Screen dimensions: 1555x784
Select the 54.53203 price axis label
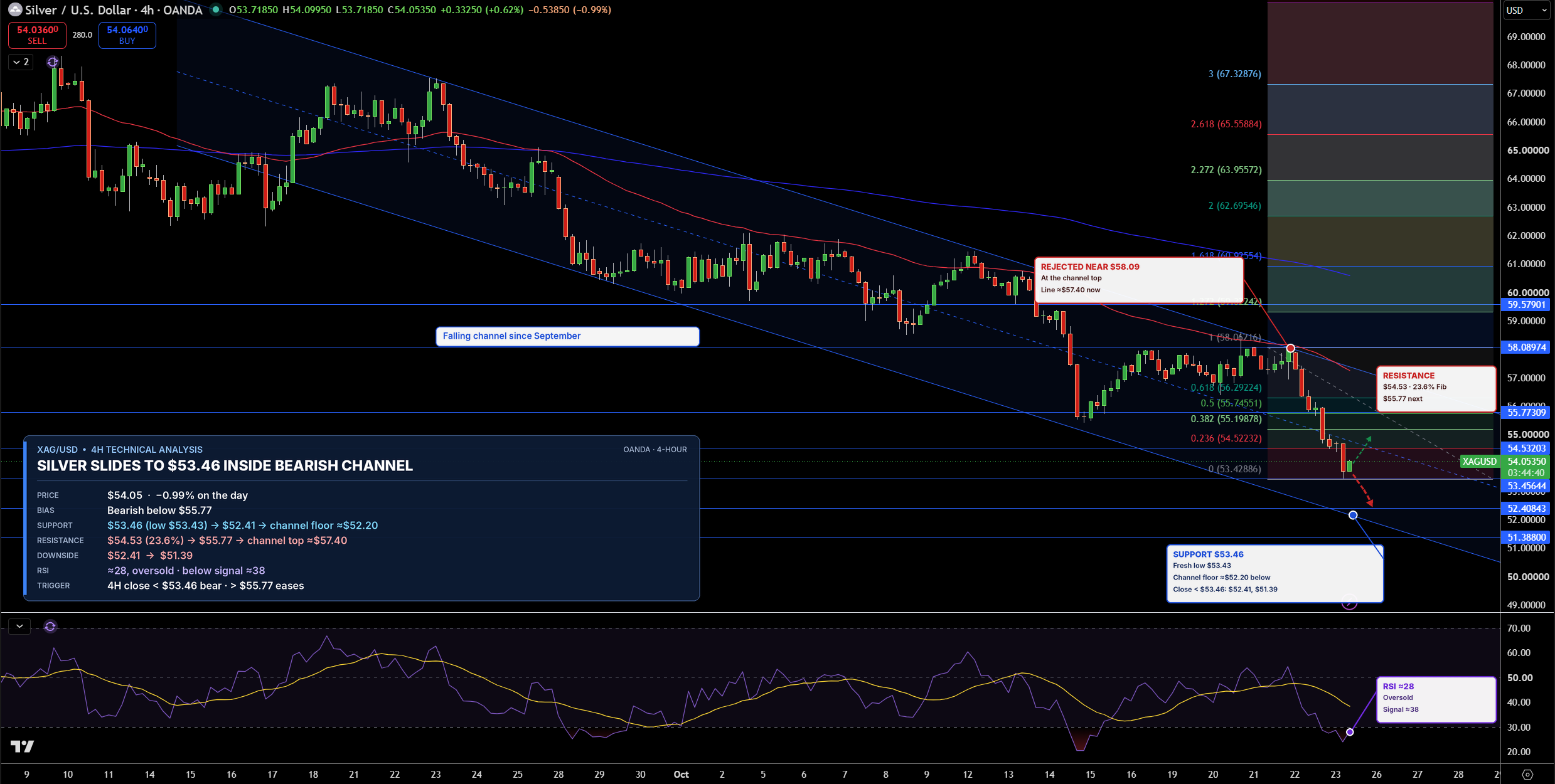1526,448
